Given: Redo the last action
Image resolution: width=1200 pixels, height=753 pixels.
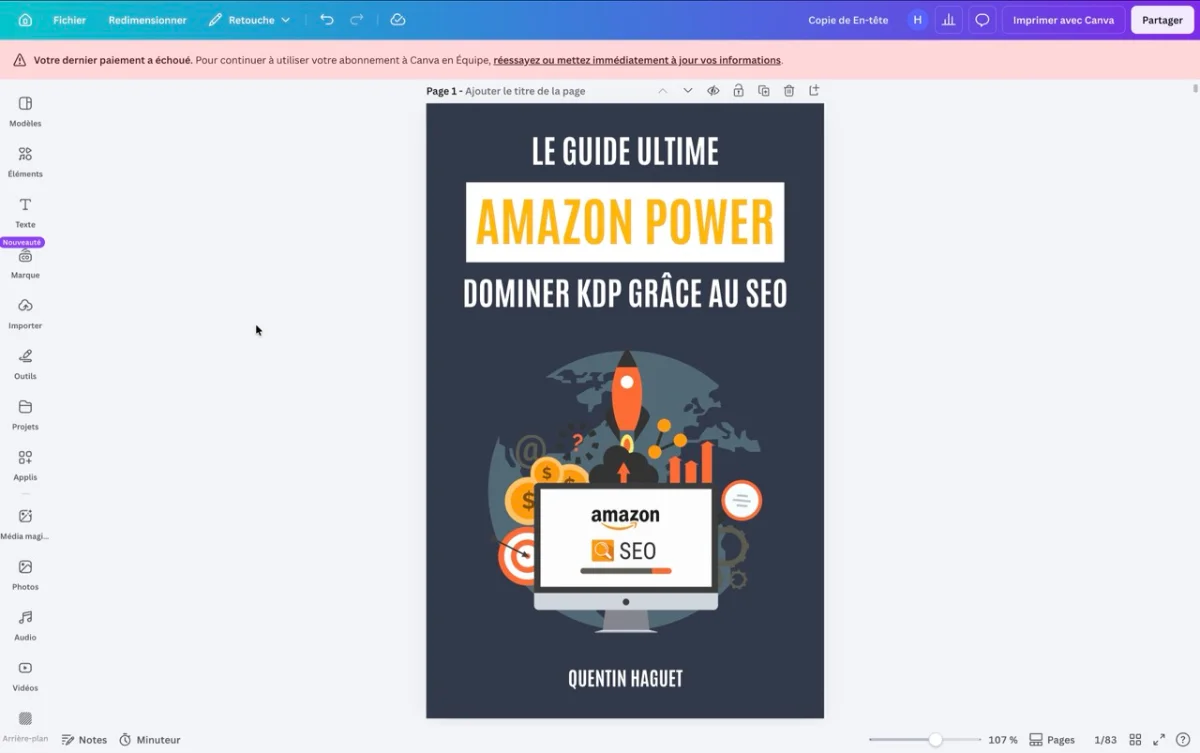Looking at the screenshot, I should [x=357, y=20].
